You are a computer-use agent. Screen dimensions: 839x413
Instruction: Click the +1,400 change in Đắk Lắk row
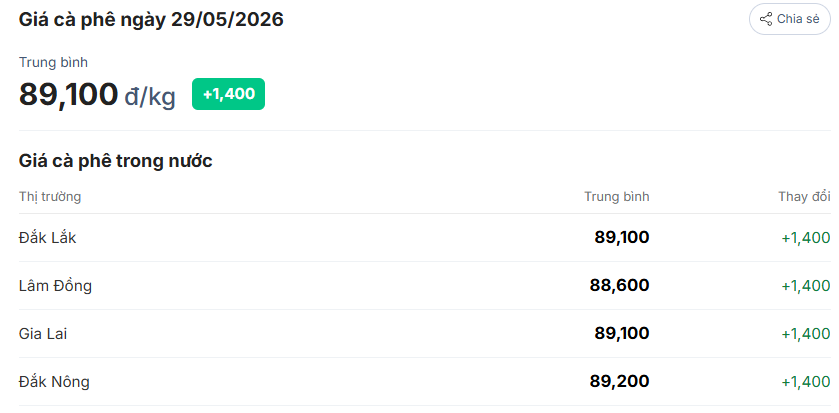[x=806, y=238]
